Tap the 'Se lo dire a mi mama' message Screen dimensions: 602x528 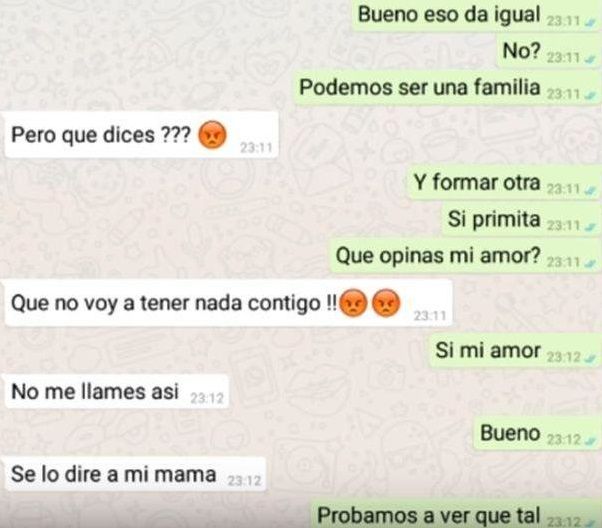coord(135,475)
